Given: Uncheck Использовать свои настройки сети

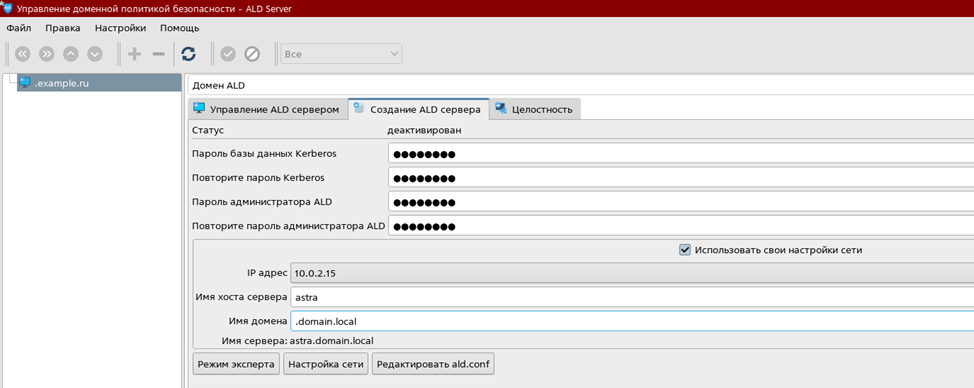Looking at the screenshot, I should coord(685,250).
